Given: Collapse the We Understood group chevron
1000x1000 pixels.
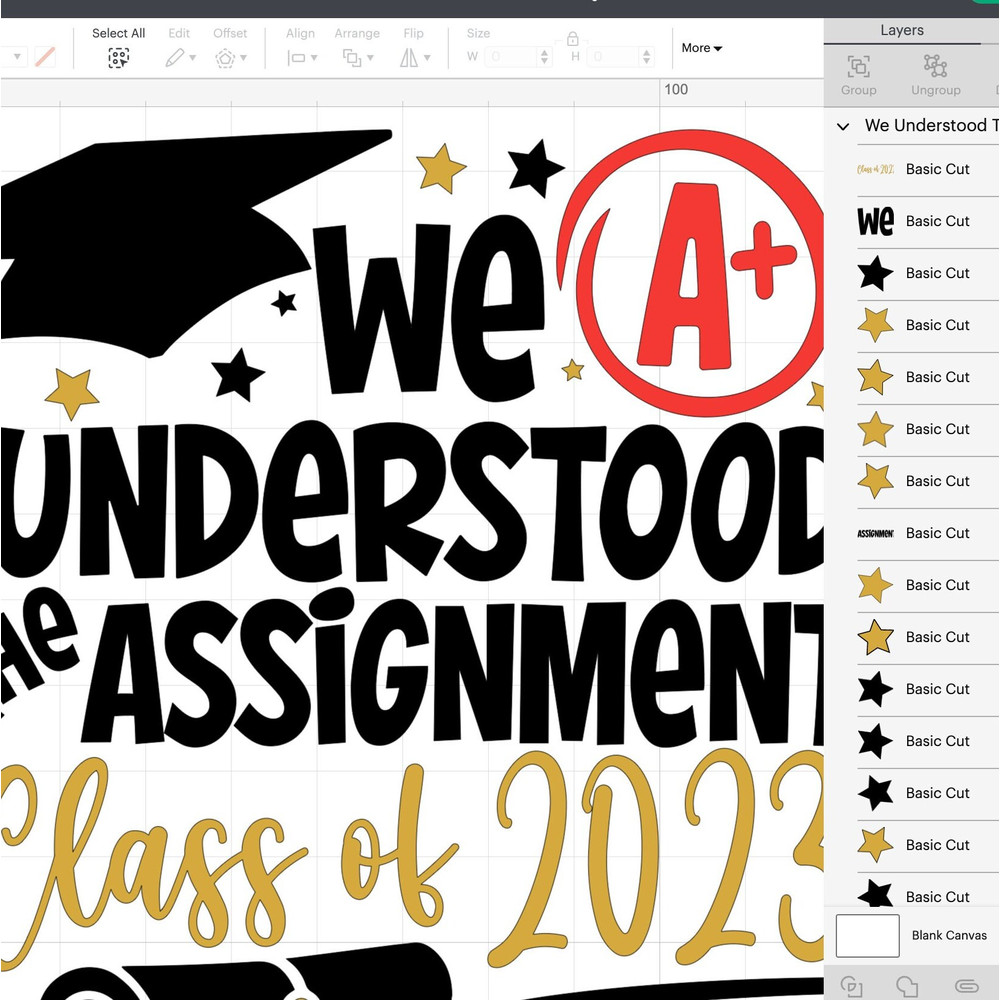Looking at the screenshot, I should 842,127.
